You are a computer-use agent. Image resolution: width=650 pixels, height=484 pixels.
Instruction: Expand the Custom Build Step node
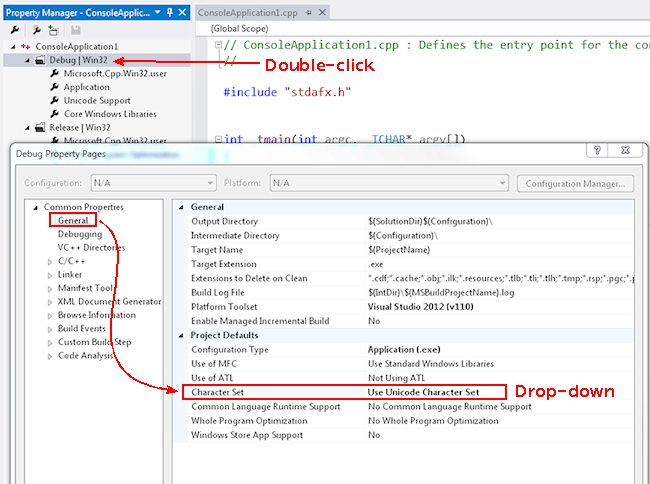(x=50, y=343)
